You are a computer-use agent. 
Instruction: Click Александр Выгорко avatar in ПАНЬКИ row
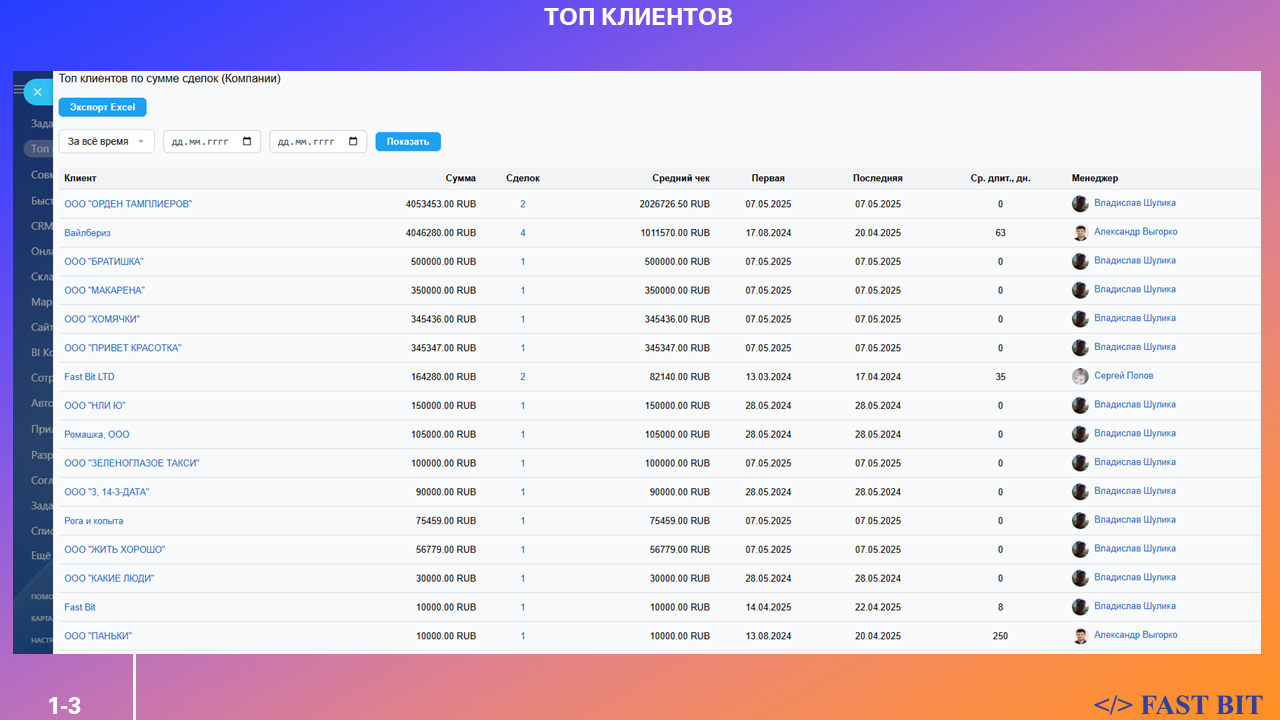1080,636
